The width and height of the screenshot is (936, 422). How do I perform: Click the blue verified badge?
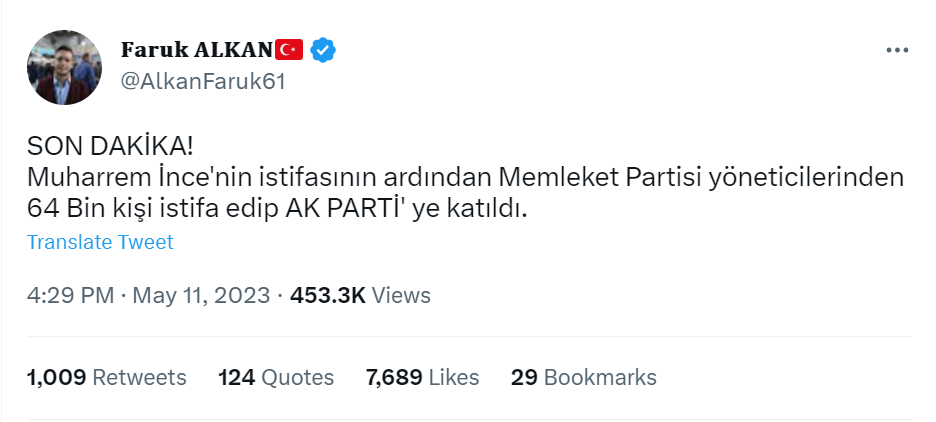tap(321, 49)
